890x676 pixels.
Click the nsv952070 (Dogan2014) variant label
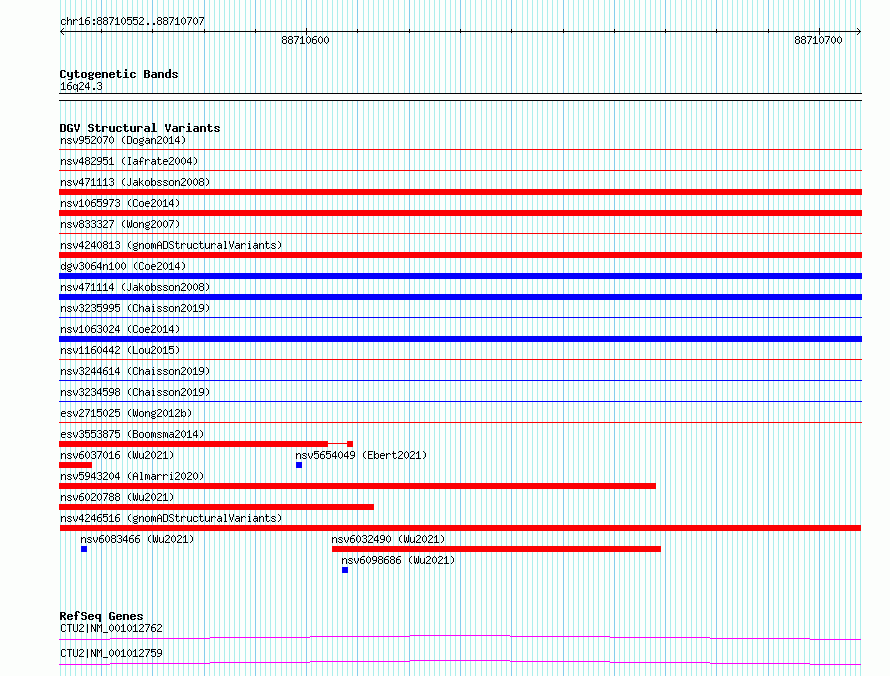[x=123, y=140]
